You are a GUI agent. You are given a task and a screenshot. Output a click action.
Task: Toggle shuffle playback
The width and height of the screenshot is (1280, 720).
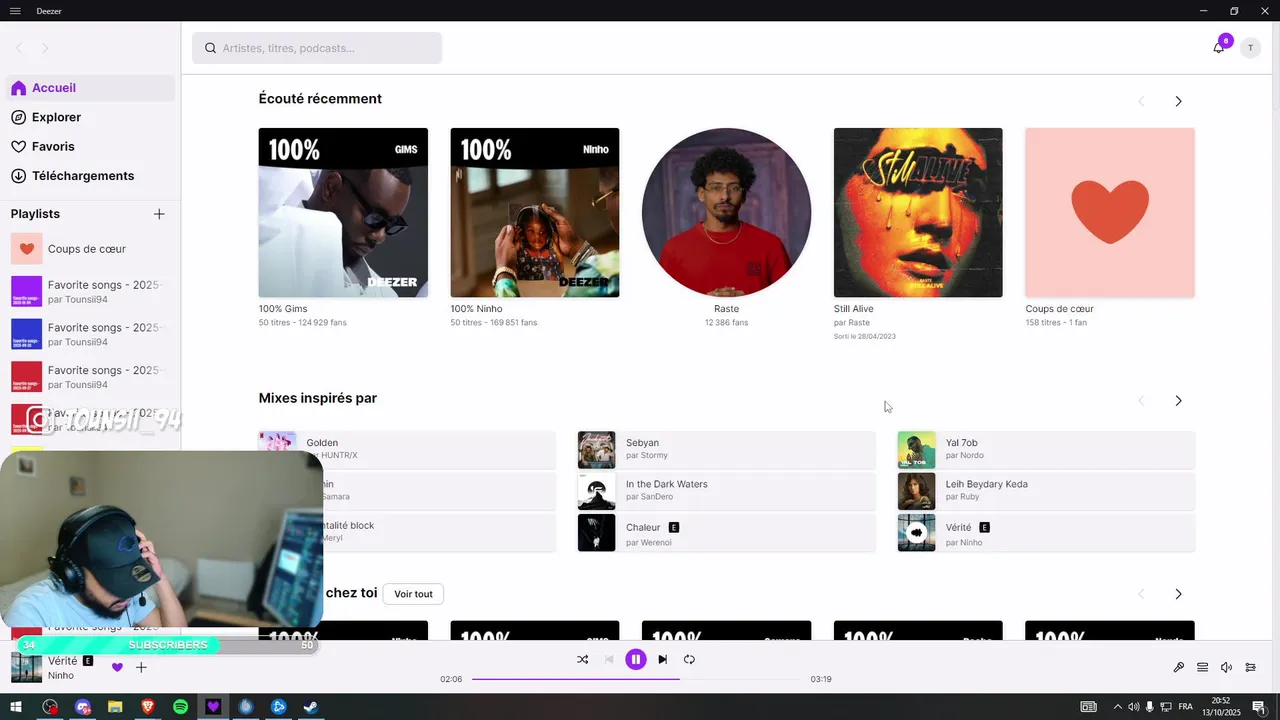tap(583, 659)
